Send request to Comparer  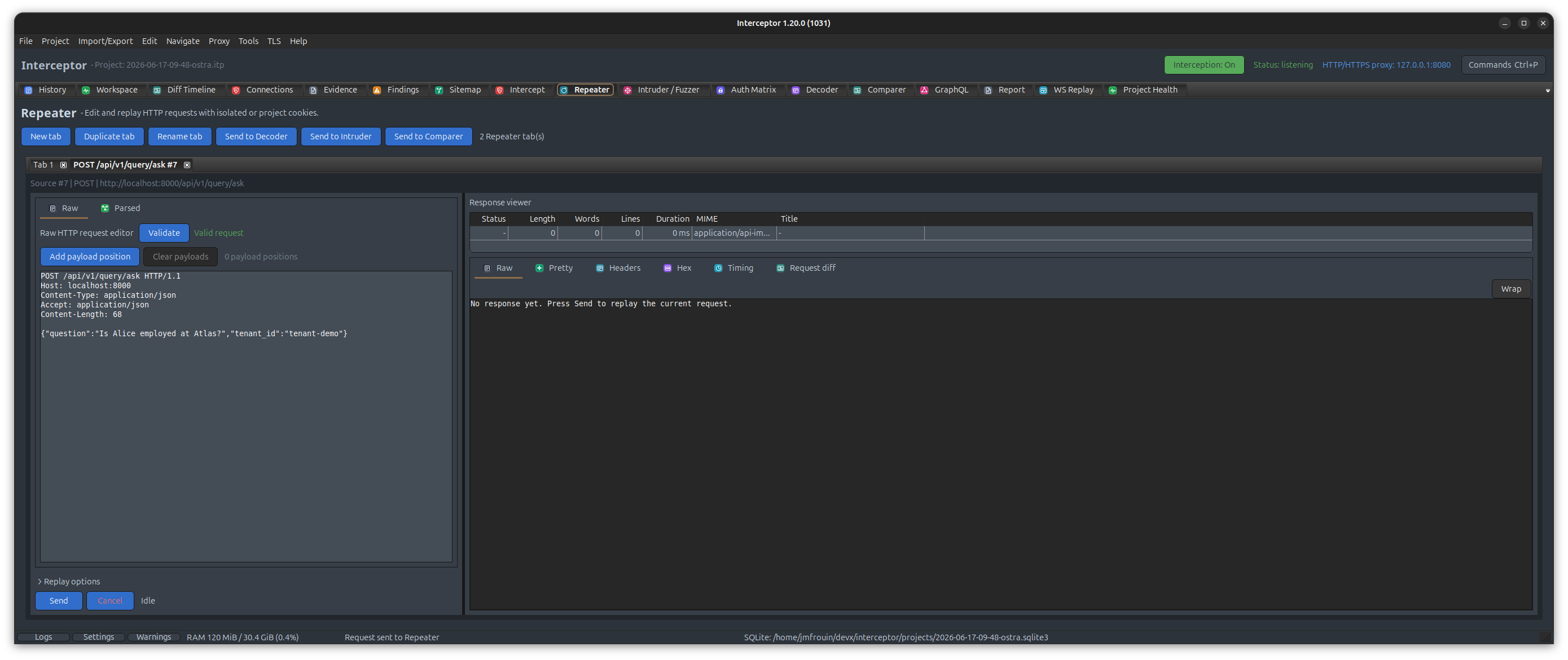pos(428,137)
